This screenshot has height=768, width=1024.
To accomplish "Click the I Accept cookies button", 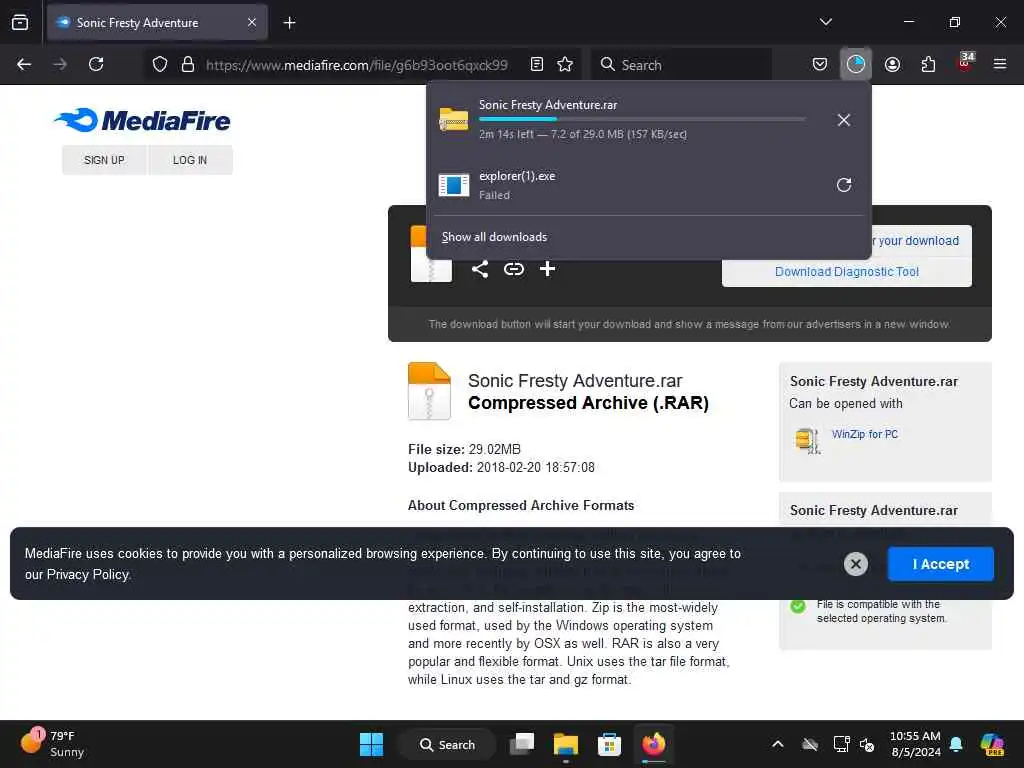I will 940,564.
